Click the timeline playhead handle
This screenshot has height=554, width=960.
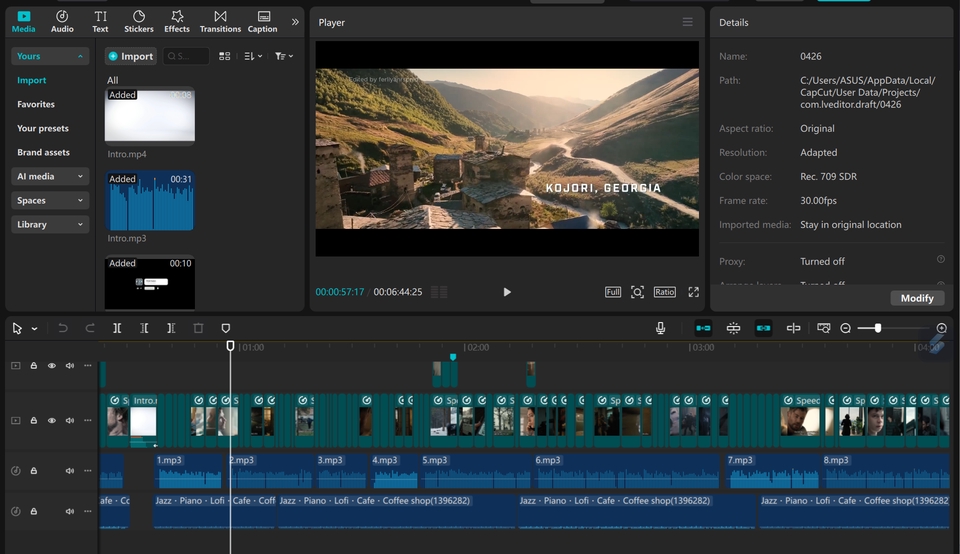(230, 346)
